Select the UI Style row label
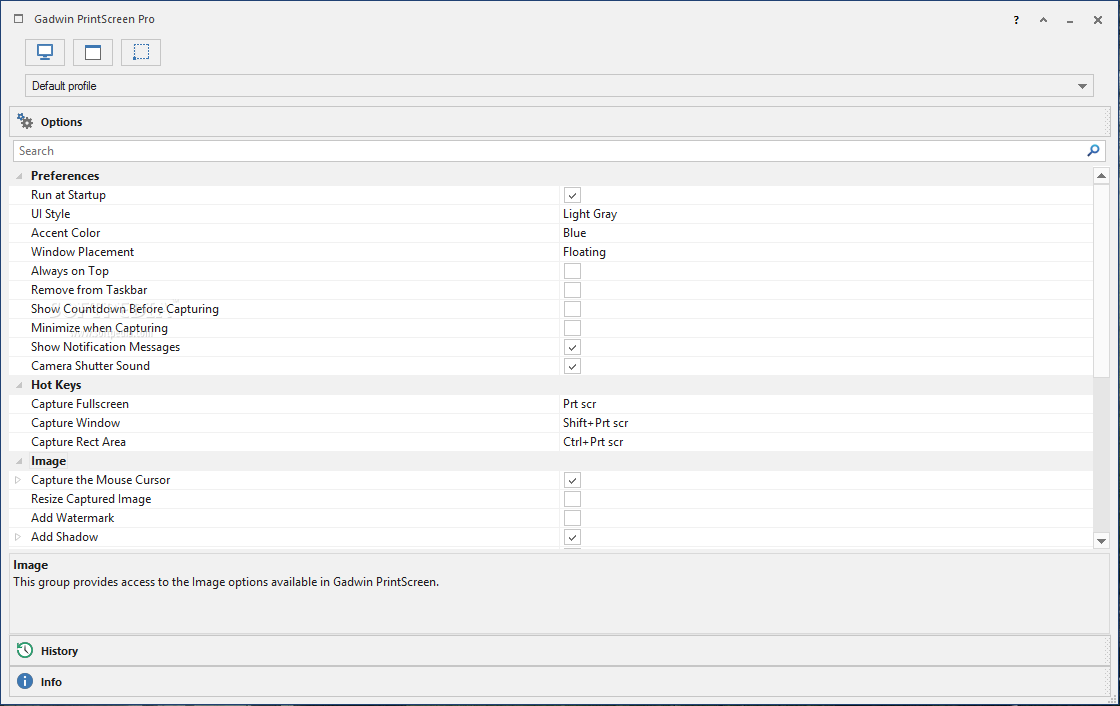 51,214
